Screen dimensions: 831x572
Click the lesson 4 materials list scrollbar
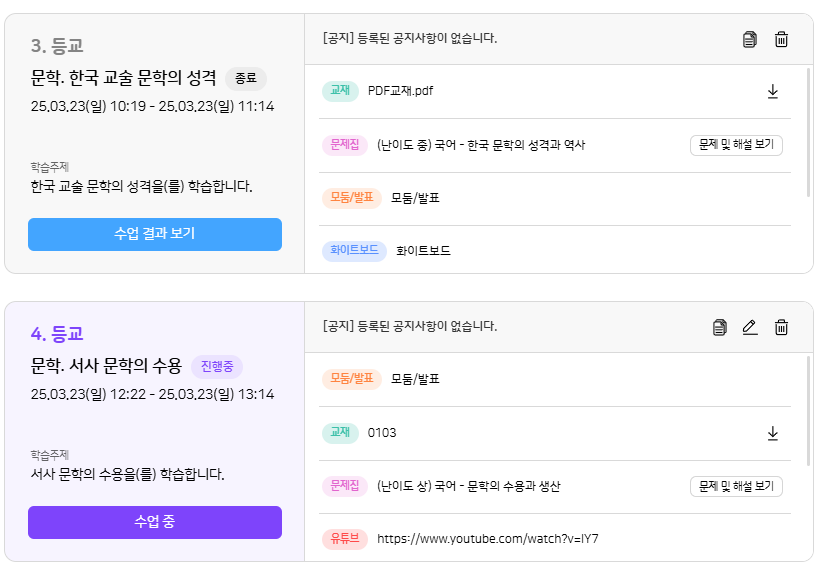pyautogui.click(x=809, y=410)
